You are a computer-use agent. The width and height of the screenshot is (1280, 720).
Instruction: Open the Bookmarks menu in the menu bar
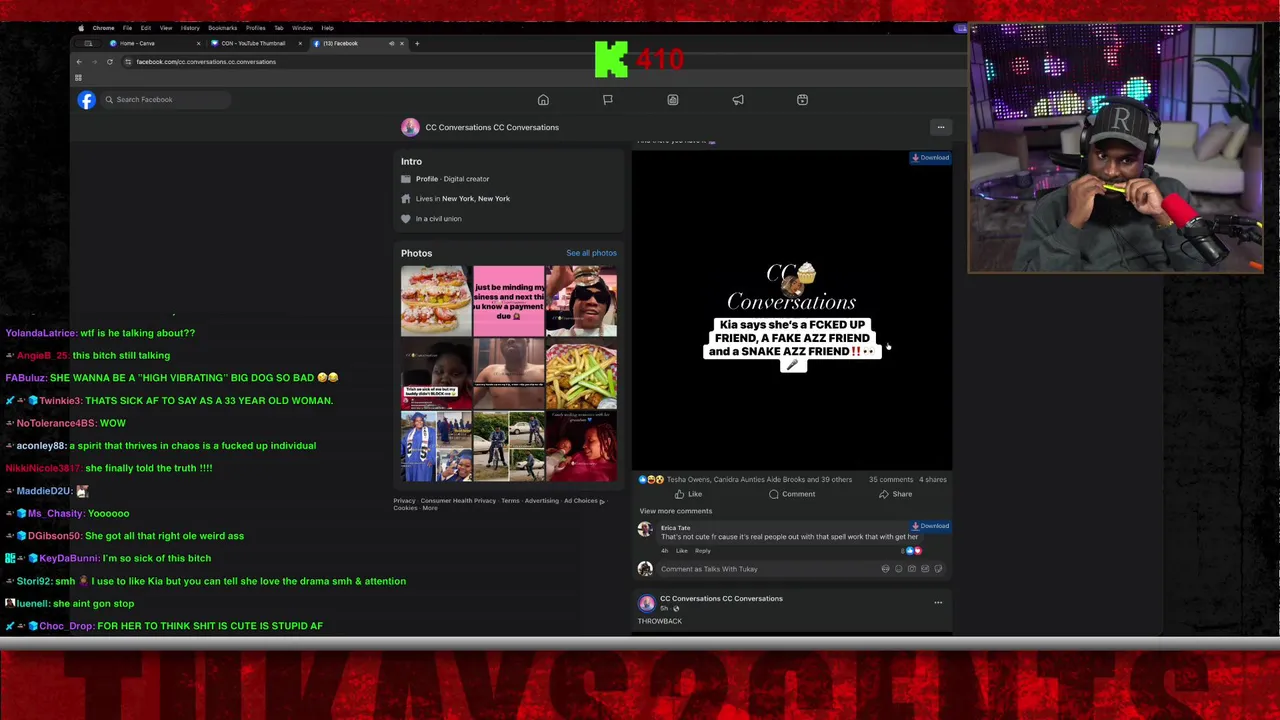222,28
